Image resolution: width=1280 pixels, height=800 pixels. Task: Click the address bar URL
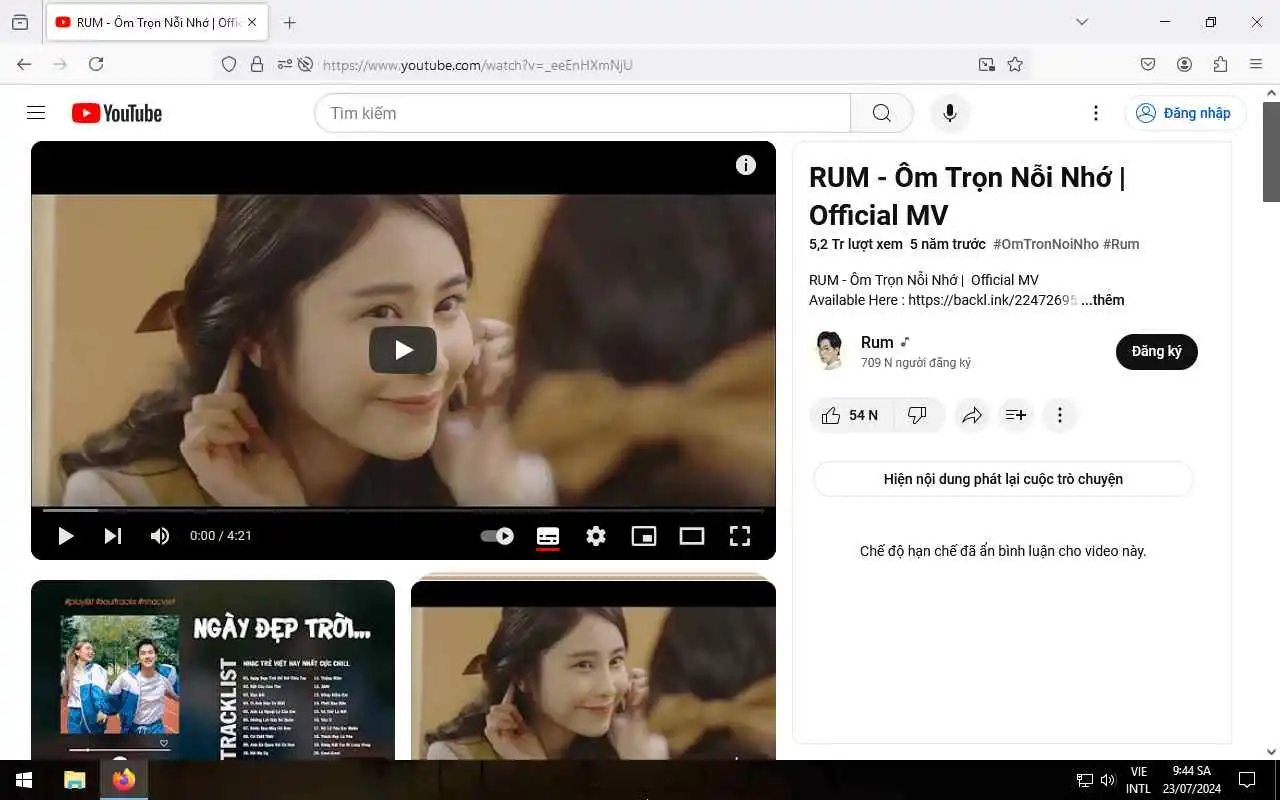point(478,65)
